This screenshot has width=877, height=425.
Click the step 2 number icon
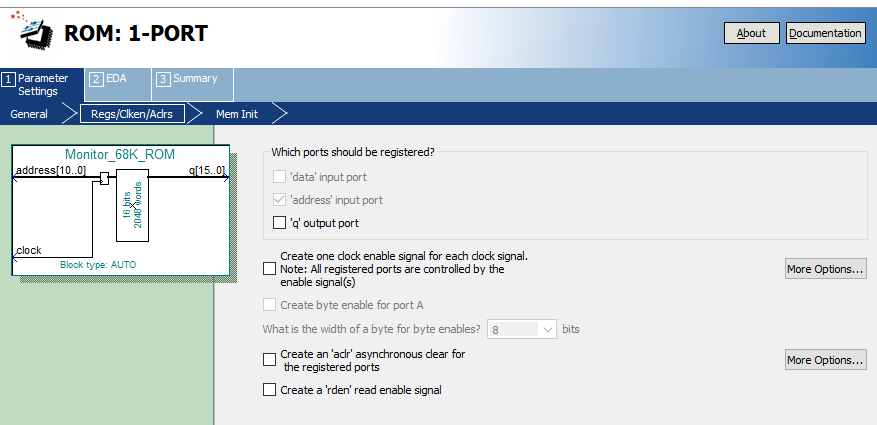pos(96,78)
